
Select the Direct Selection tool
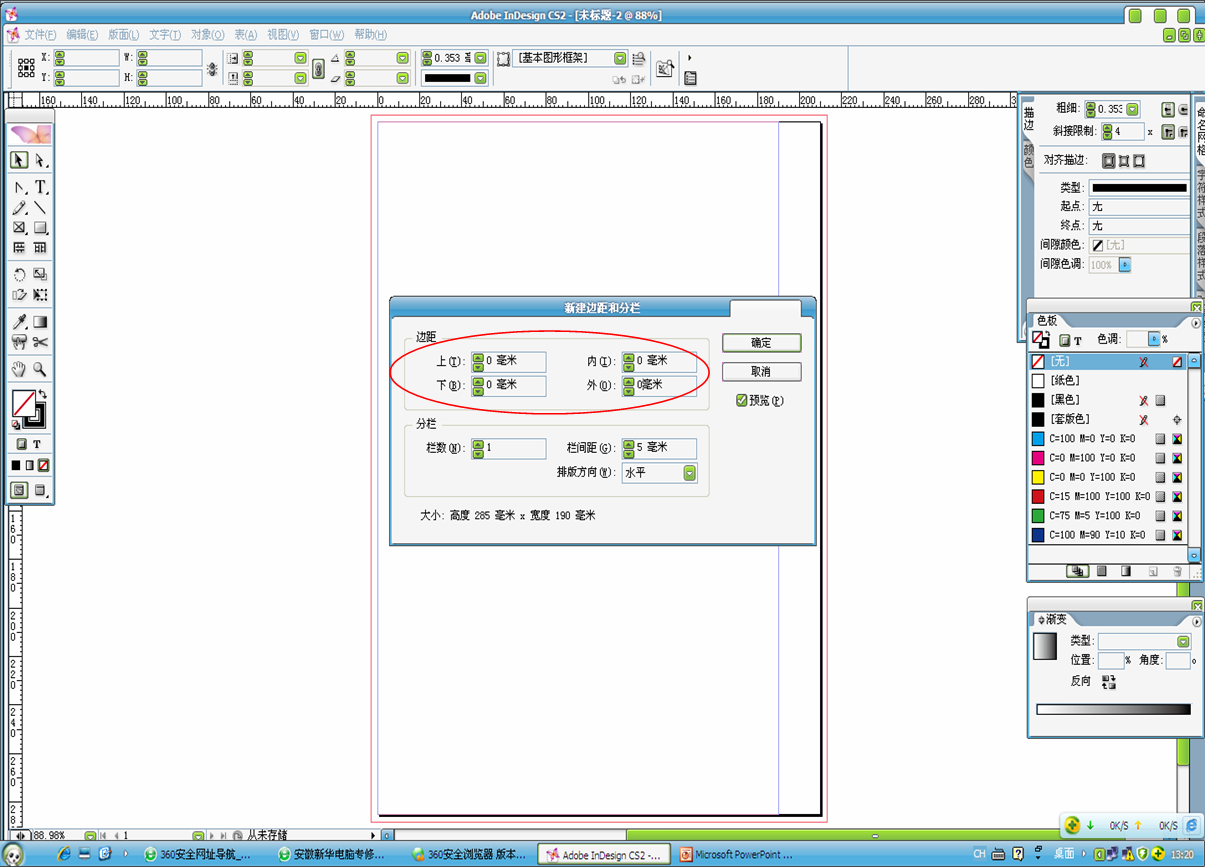point(41,161)
